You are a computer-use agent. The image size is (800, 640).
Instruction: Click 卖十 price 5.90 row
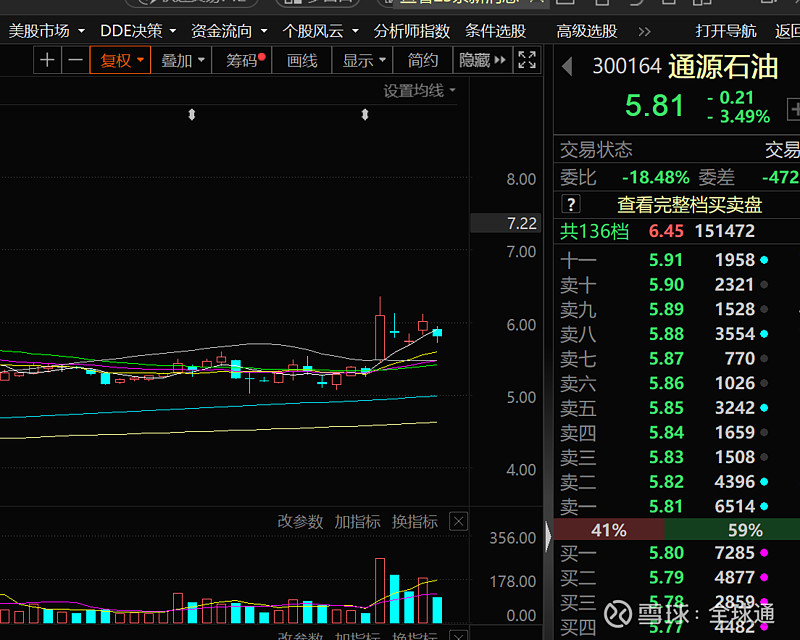677,284
